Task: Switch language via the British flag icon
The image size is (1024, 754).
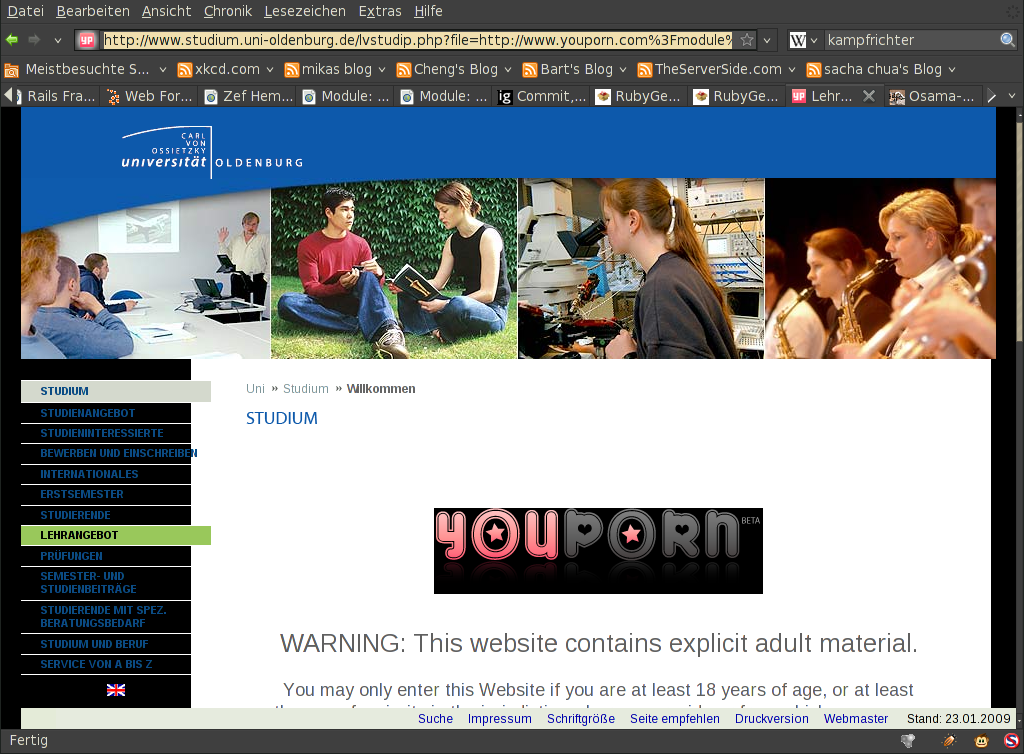Action: [116, 690]
